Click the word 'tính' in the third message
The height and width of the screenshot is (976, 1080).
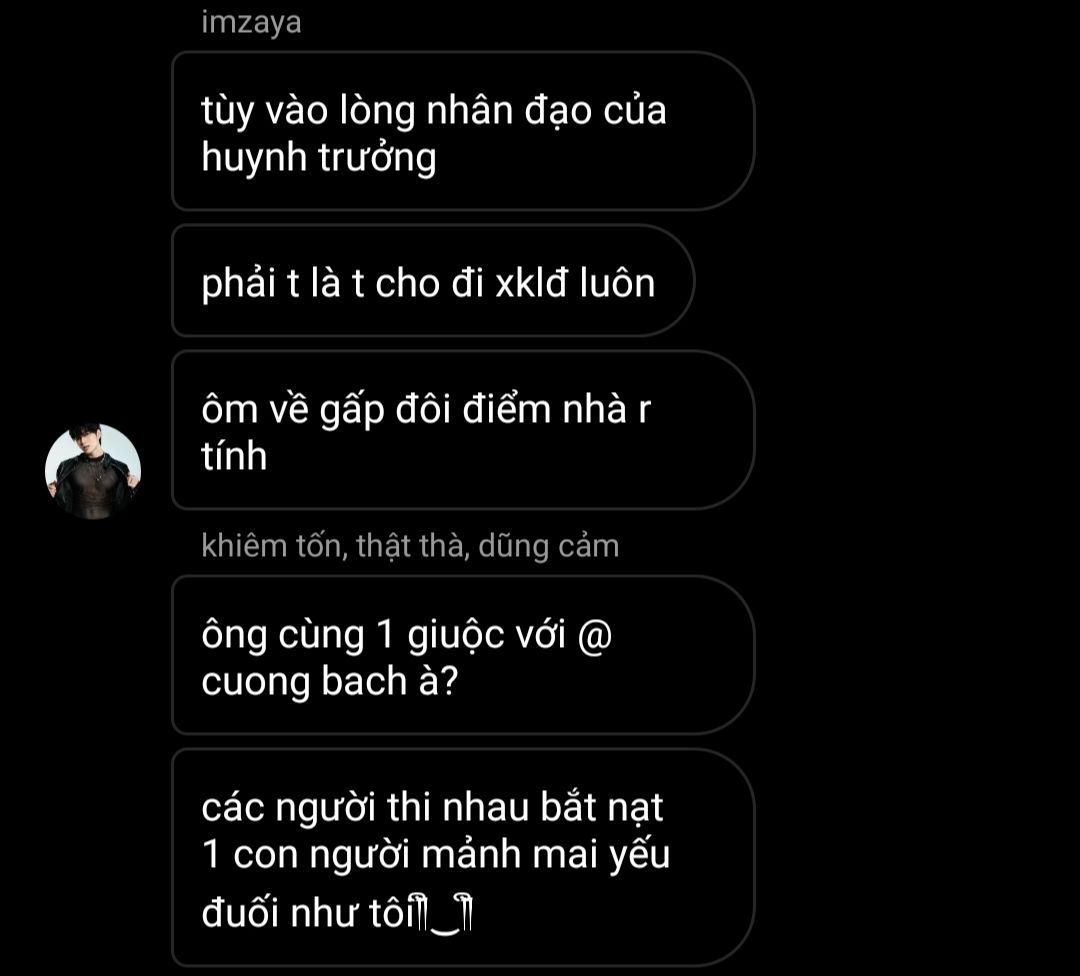pyautogui.click(x=234, y=455)
